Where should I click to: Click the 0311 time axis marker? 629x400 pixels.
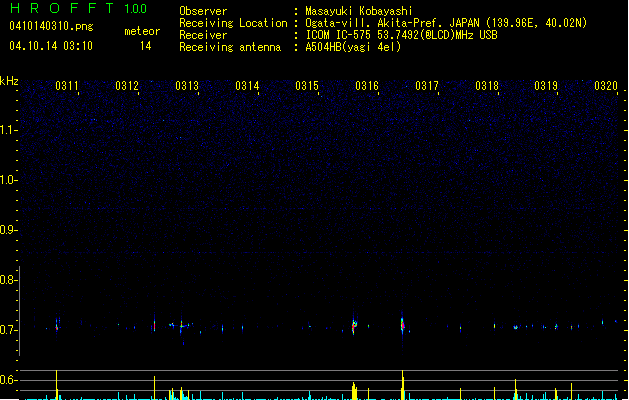tap(67, 86)
